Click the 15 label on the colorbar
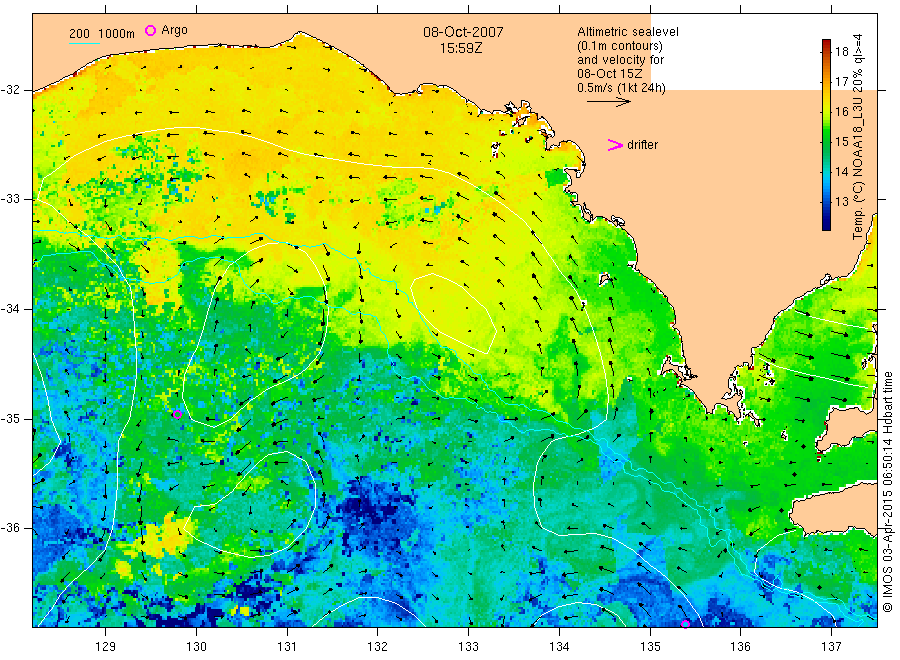The image size is (900, 660). pyautogui.click(x=841, y=142)
